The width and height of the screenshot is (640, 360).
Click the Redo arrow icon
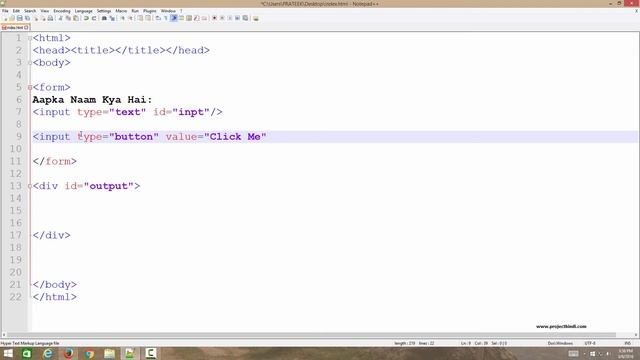94,18
